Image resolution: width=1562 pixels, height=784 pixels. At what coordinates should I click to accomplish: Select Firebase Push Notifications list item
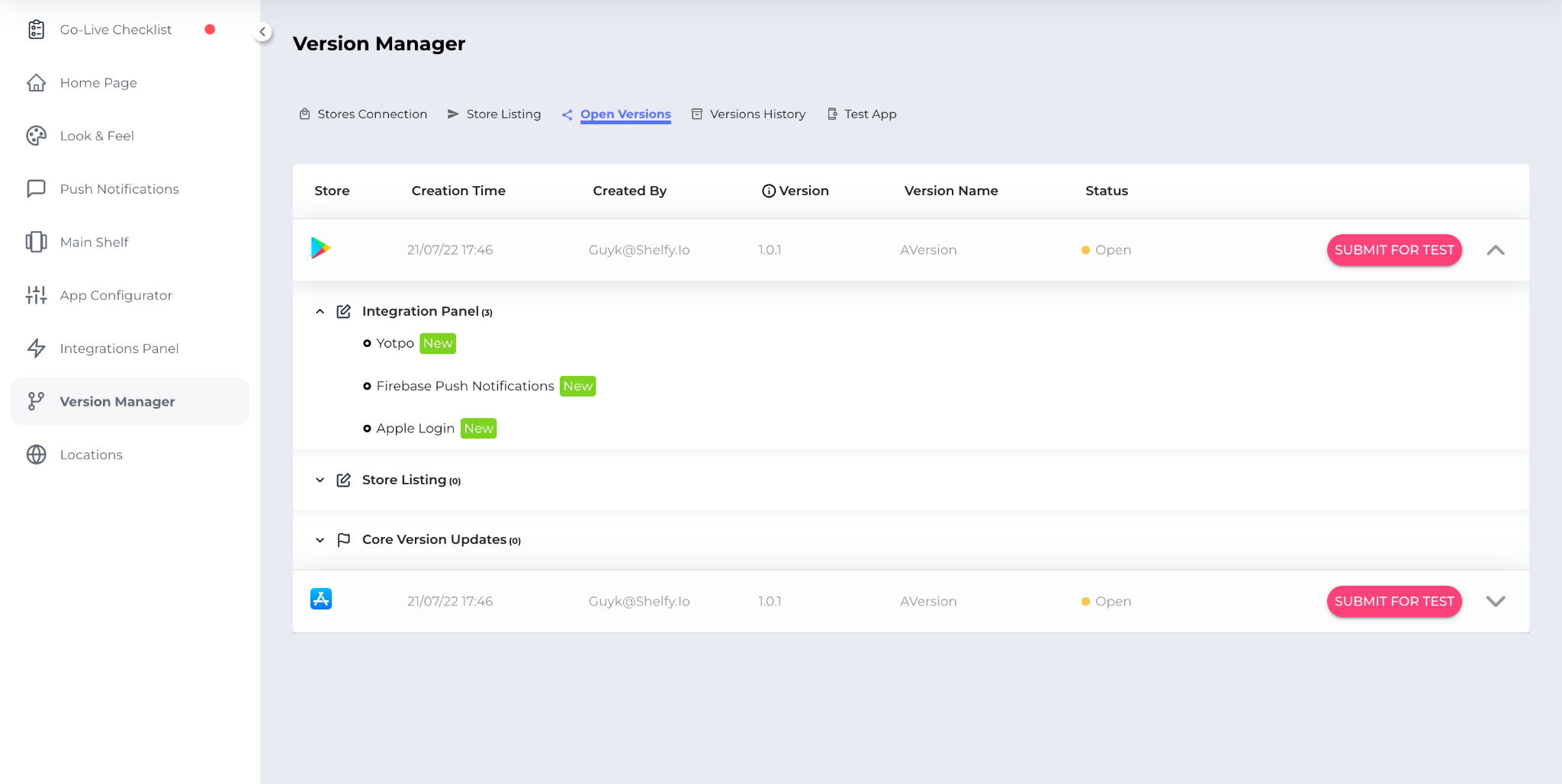(x=464, y=387)
